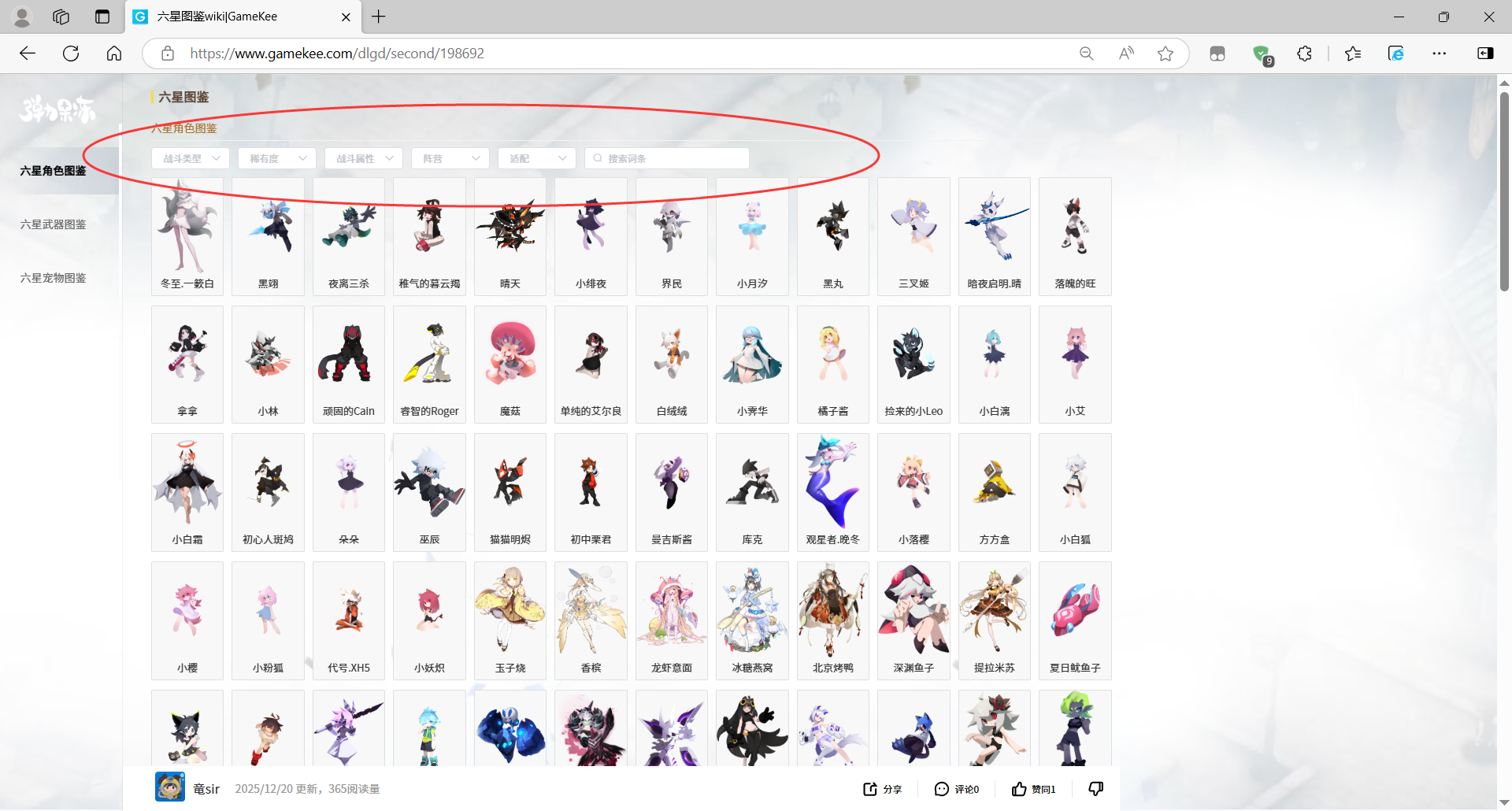The image size is (1512, 811).
Task: Refresh the page with the reload icon
Action: 71,54
